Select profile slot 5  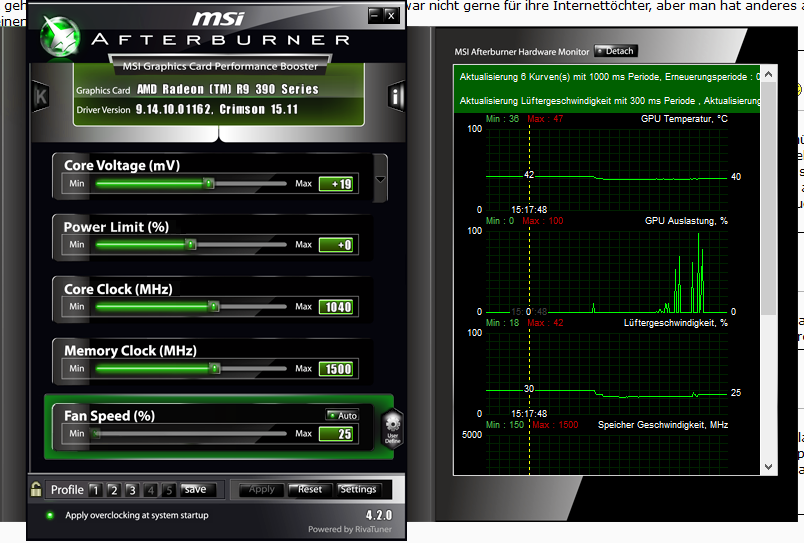tap(169, 490)
